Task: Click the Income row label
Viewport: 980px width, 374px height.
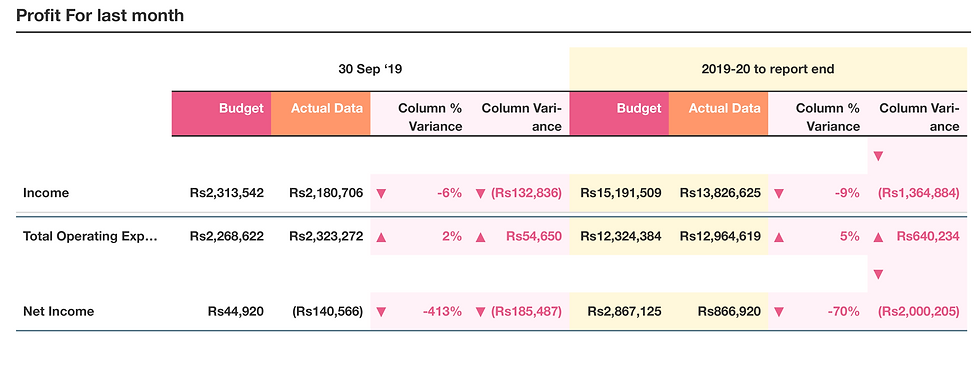Action: point(46,193)
